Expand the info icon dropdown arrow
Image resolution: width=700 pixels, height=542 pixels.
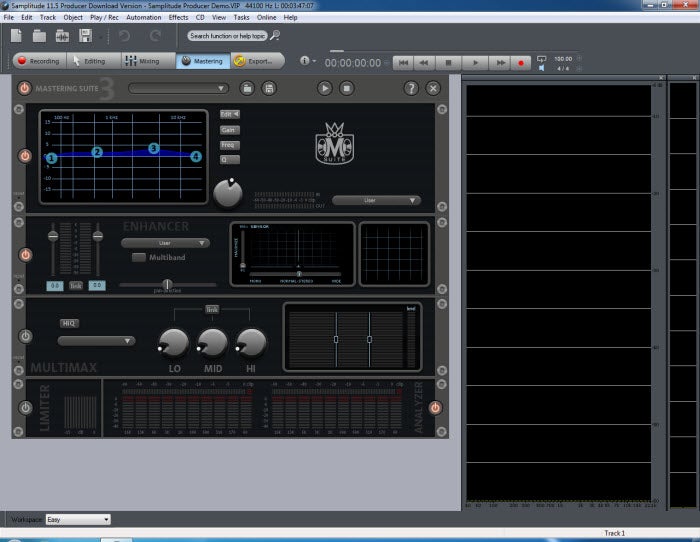pos(314,61)
